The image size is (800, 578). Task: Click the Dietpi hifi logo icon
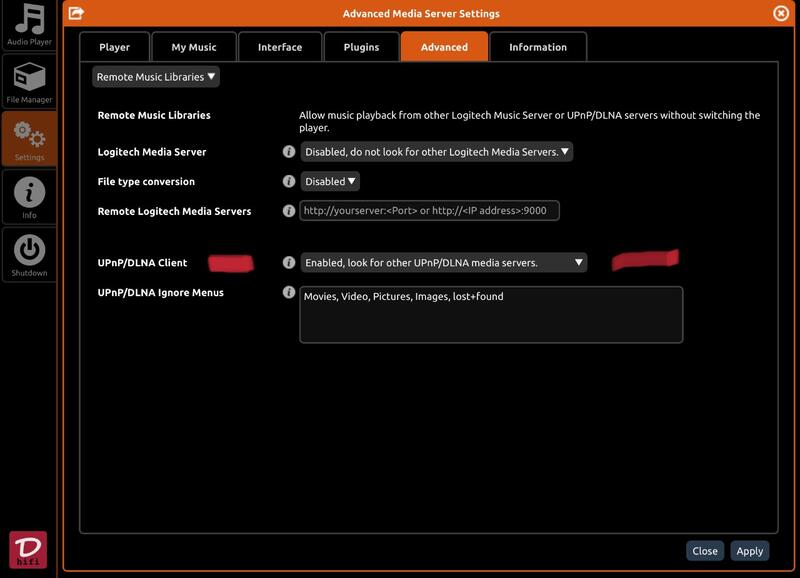[x=28, y=550]
